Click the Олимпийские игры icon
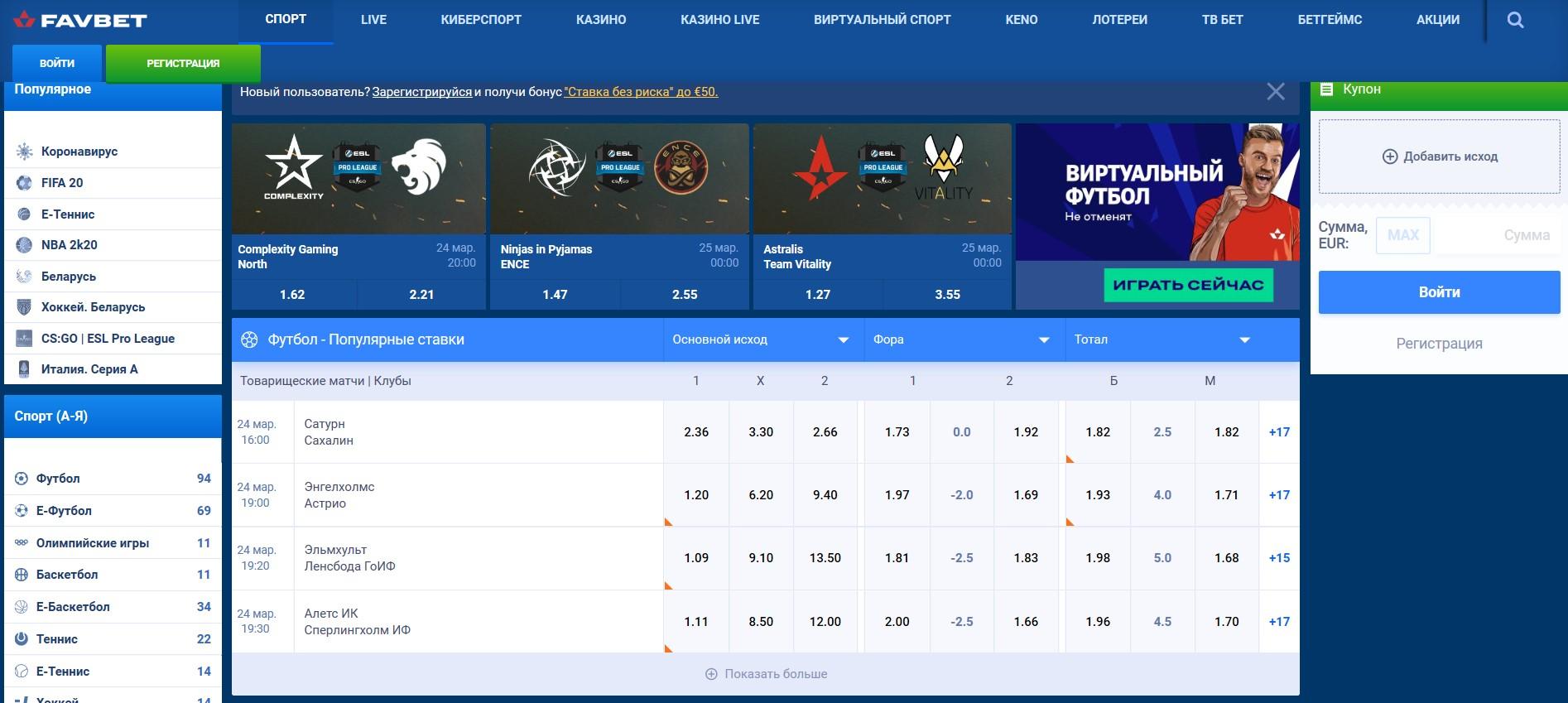Screen dimensions: 1568x703 22,543
